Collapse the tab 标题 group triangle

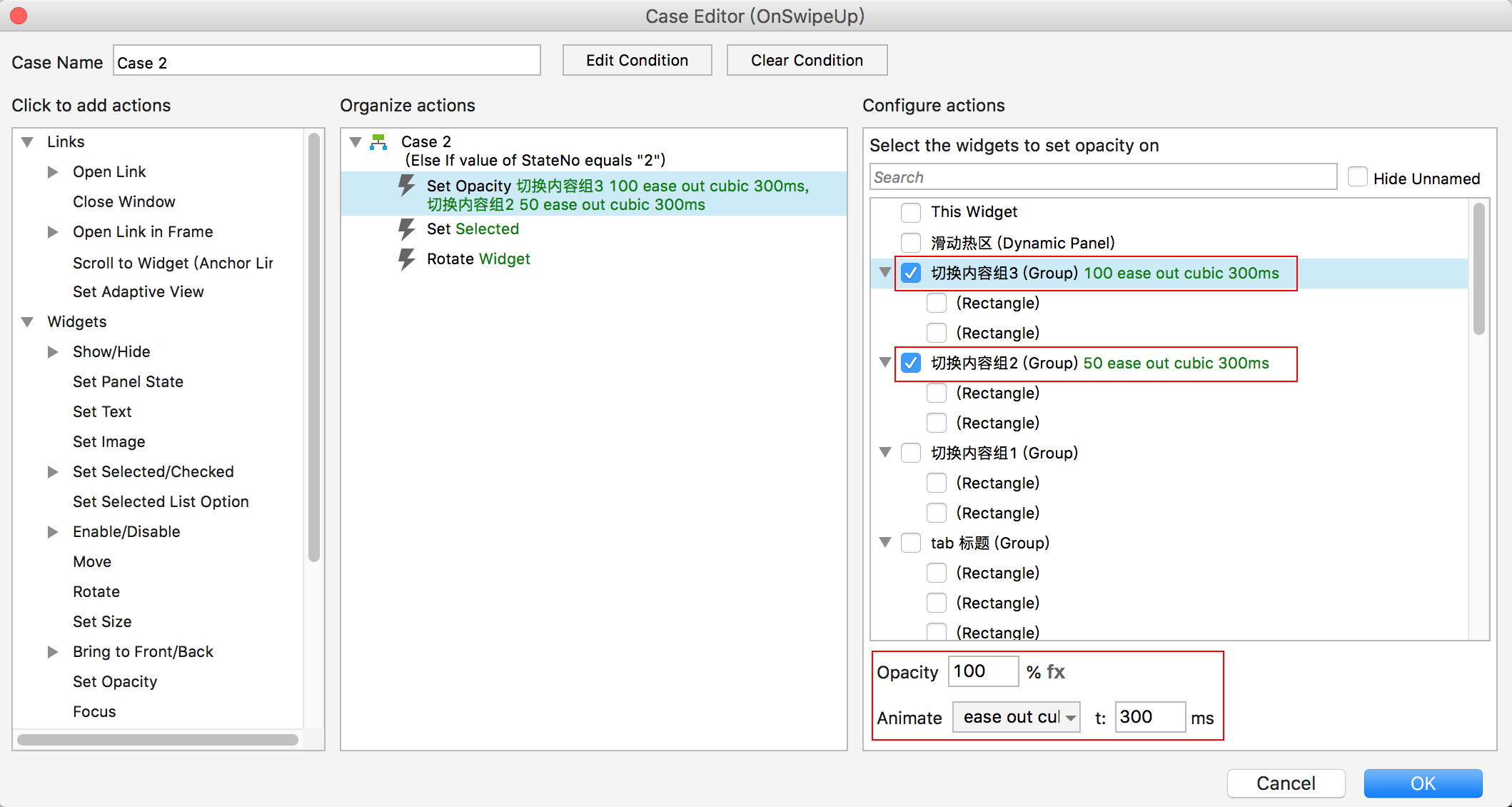point(885,543)
